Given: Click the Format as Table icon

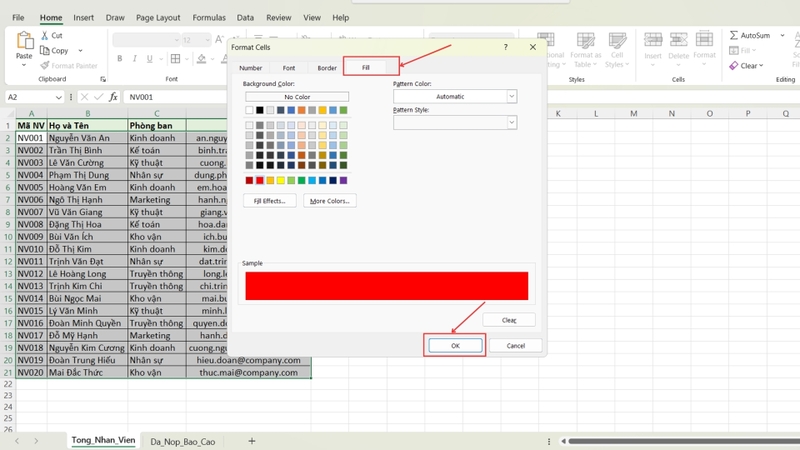Looking at the screenshot, I should pyautogui.click(x=586, y=40).
